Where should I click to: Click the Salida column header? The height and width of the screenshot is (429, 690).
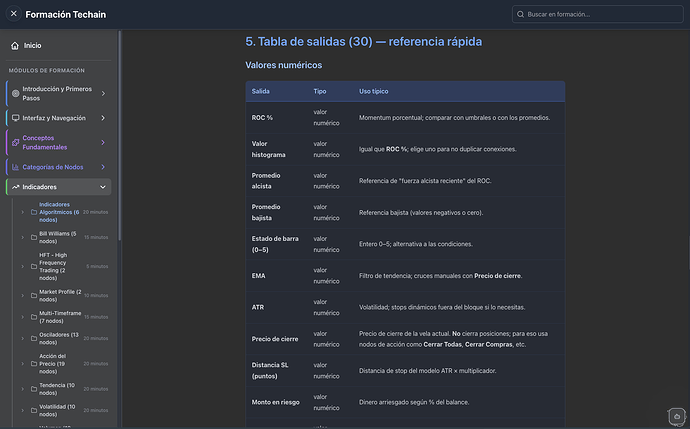coord(261,92)
